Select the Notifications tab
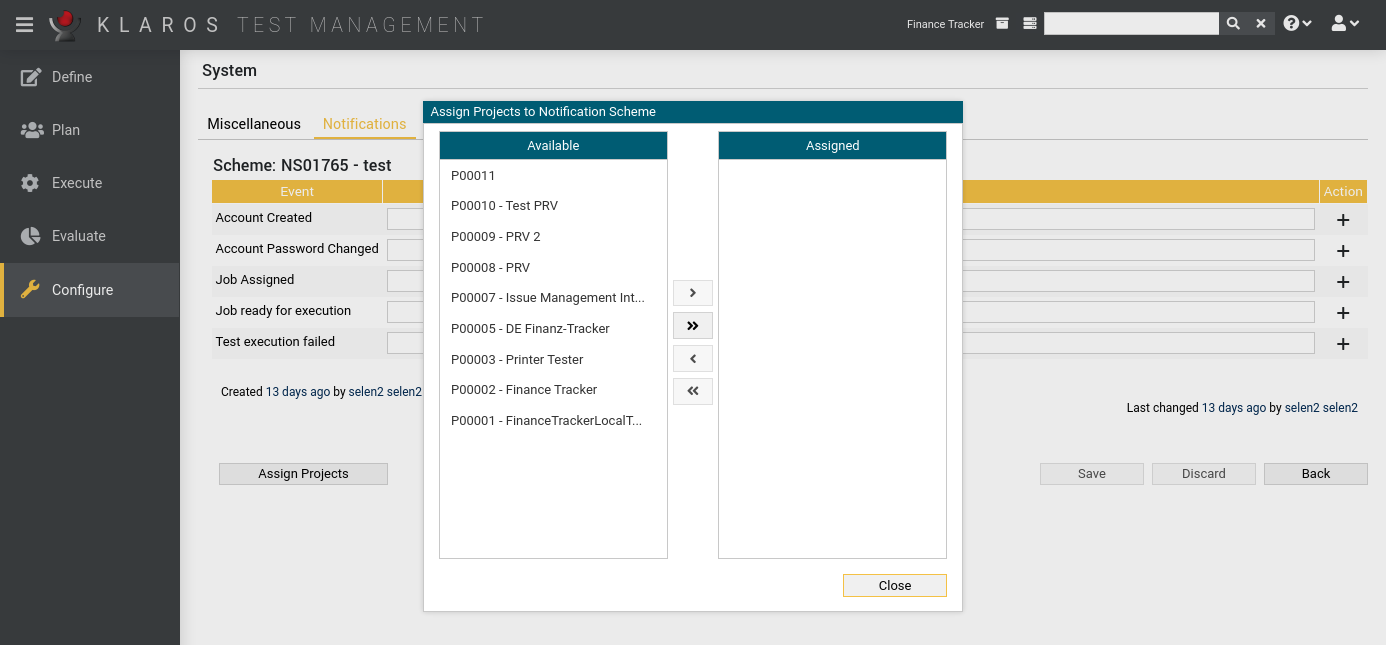Image resolution: width=1386 pixels, height=645 pixels. pos(364,123)
